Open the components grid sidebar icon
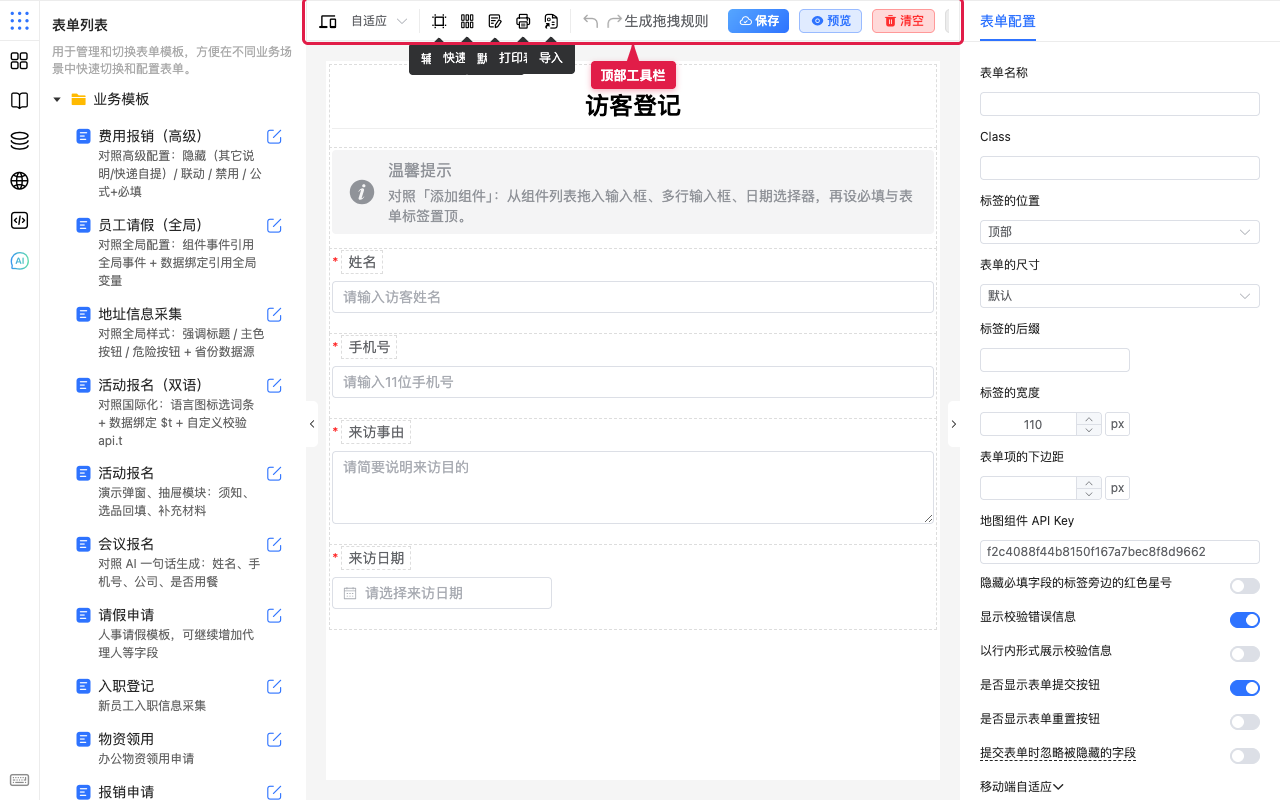Screen dimensions: 1280x800 pyautogui.click(x=19, y=61)
